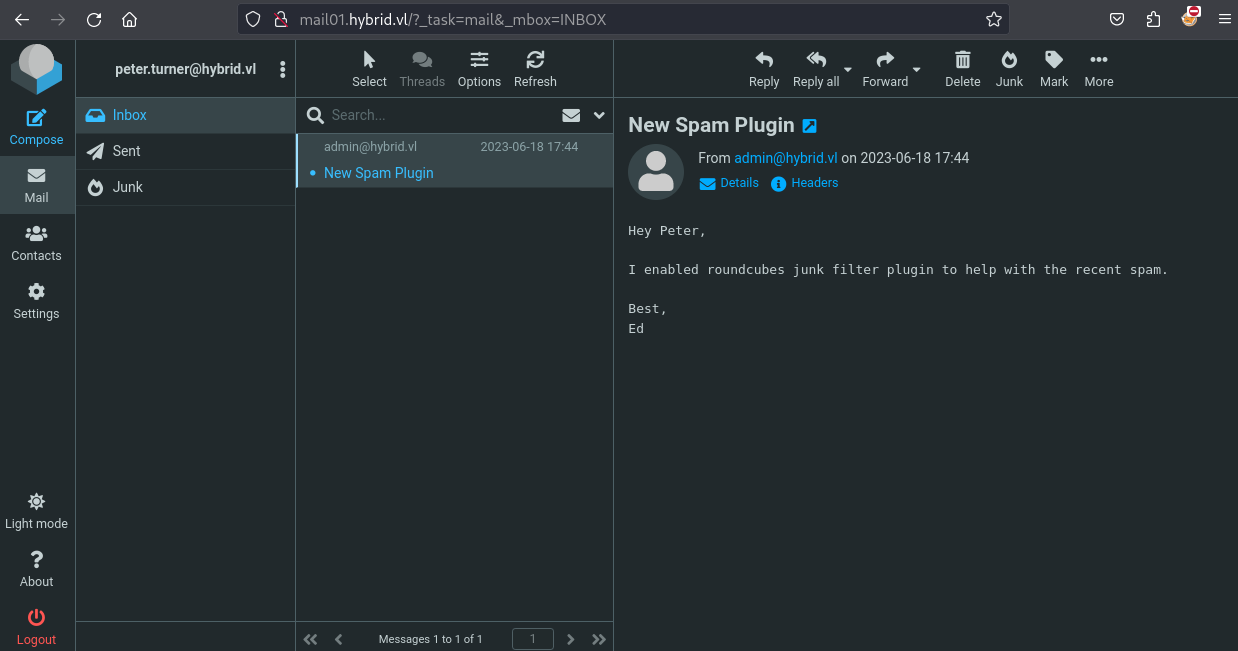1238x651 pixels.
Task: Open the About dialog
Action: tap(36, 569)
